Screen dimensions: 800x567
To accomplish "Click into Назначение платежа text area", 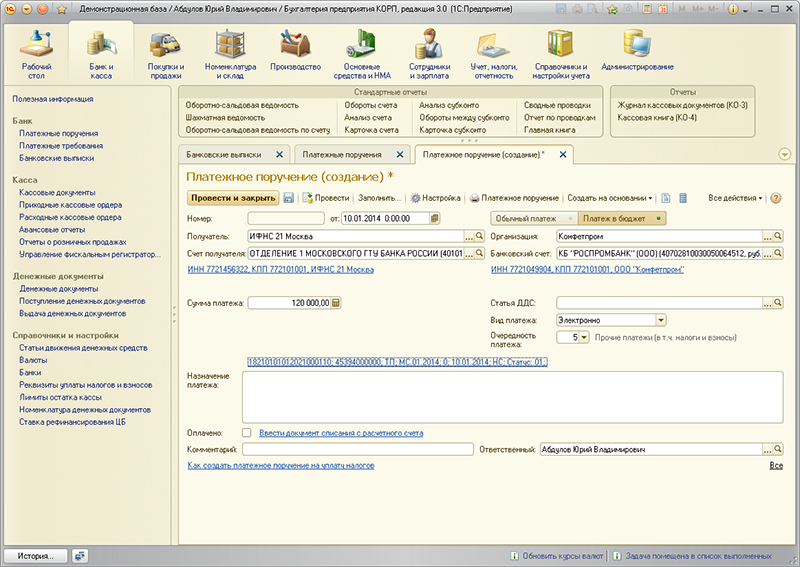I will (x=512, y=397).
